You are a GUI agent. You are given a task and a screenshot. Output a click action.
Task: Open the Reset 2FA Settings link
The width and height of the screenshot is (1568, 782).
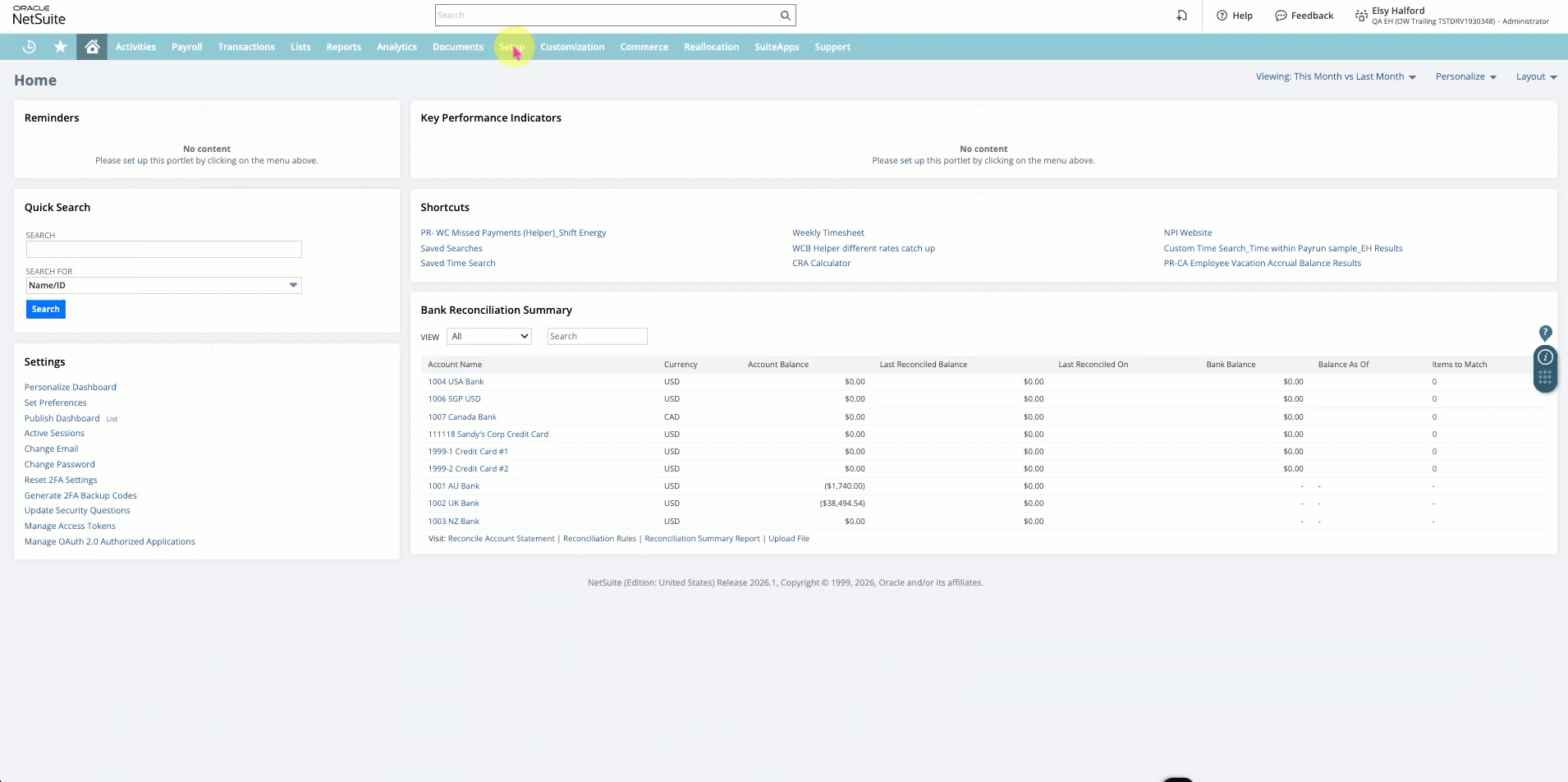(61, 480)
